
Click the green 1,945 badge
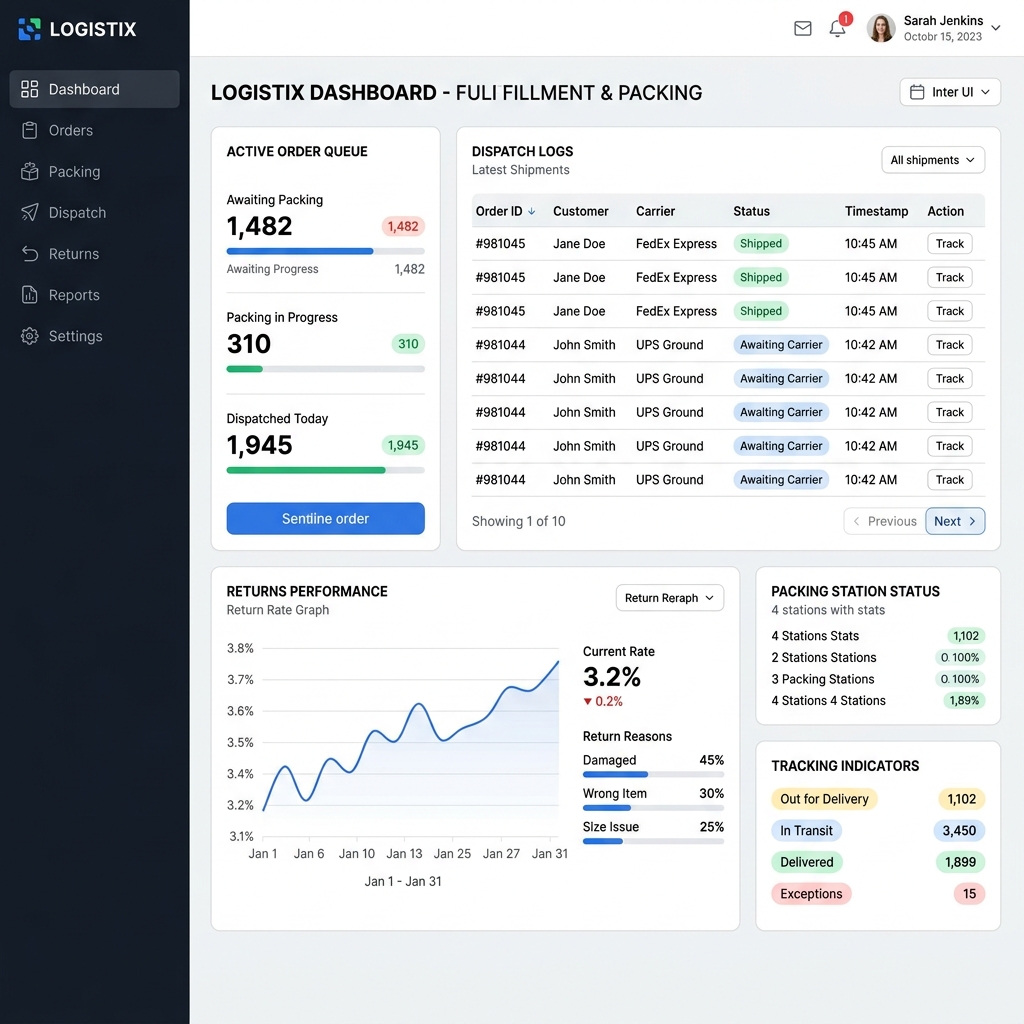point(403,445)
